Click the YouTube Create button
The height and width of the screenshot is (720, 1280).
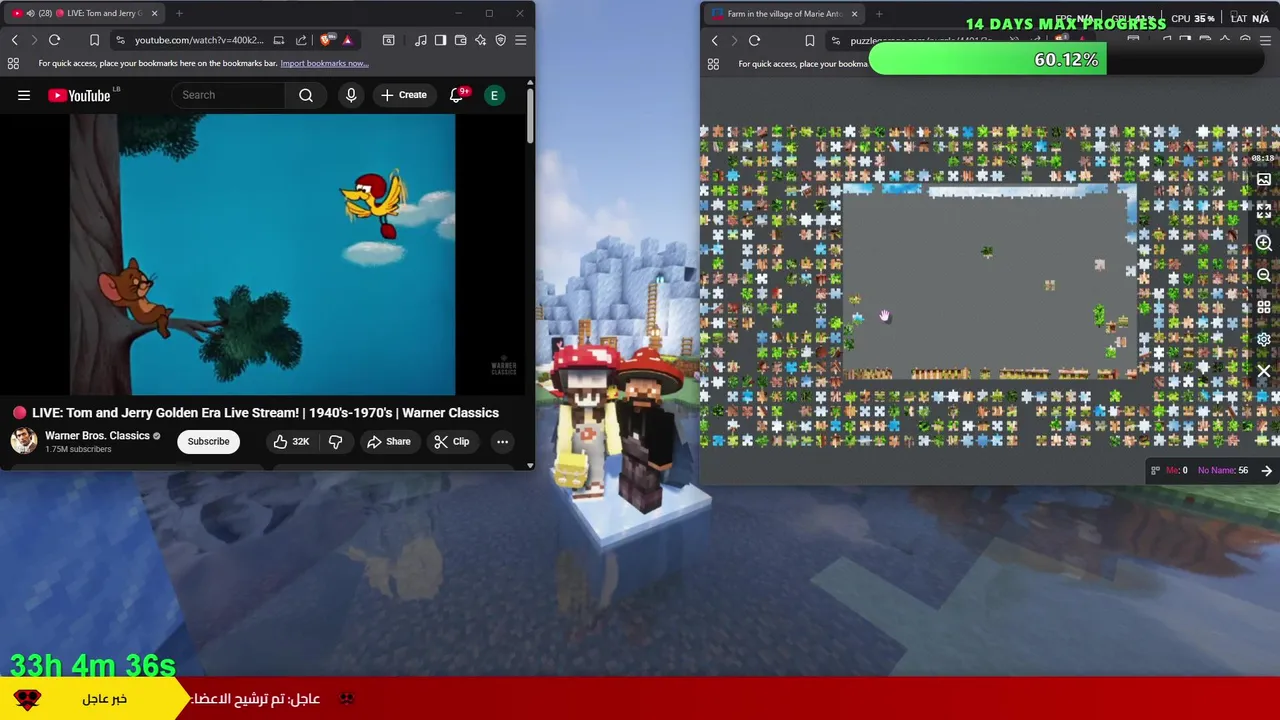(403, 95)
